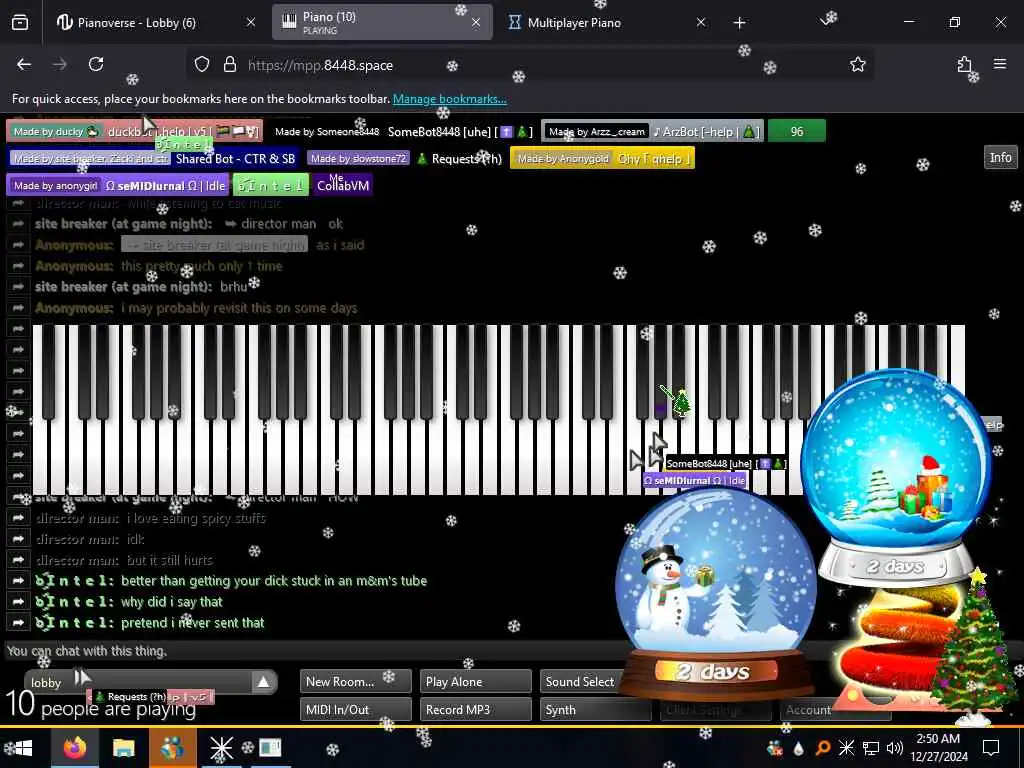1024x768 pixels.
Task: Open the Windows notification center icon
Action: tap(991, 748)
